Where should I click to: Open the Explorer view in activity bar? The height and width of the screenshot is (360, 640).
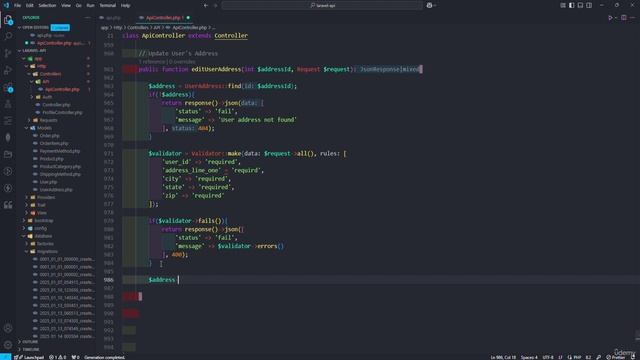(8, 19)
